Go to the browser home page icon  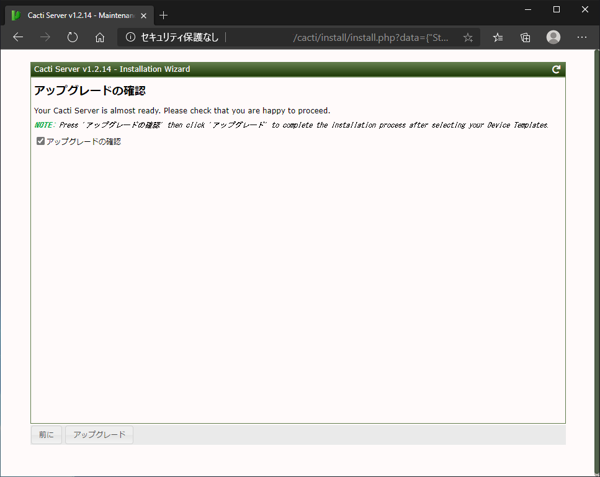tap(100, 37)
